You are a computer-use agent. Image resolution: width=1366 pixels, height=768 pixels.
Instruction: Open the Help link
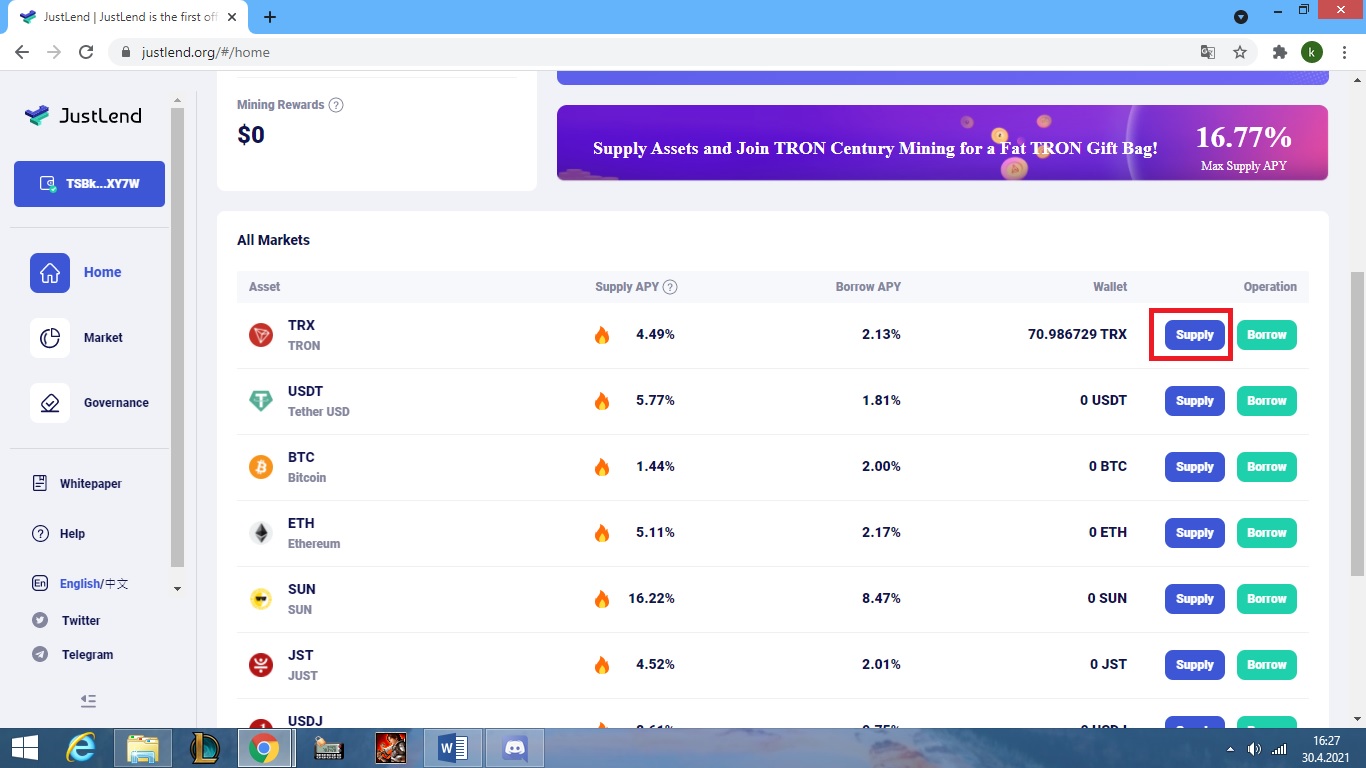click(72, 534)
